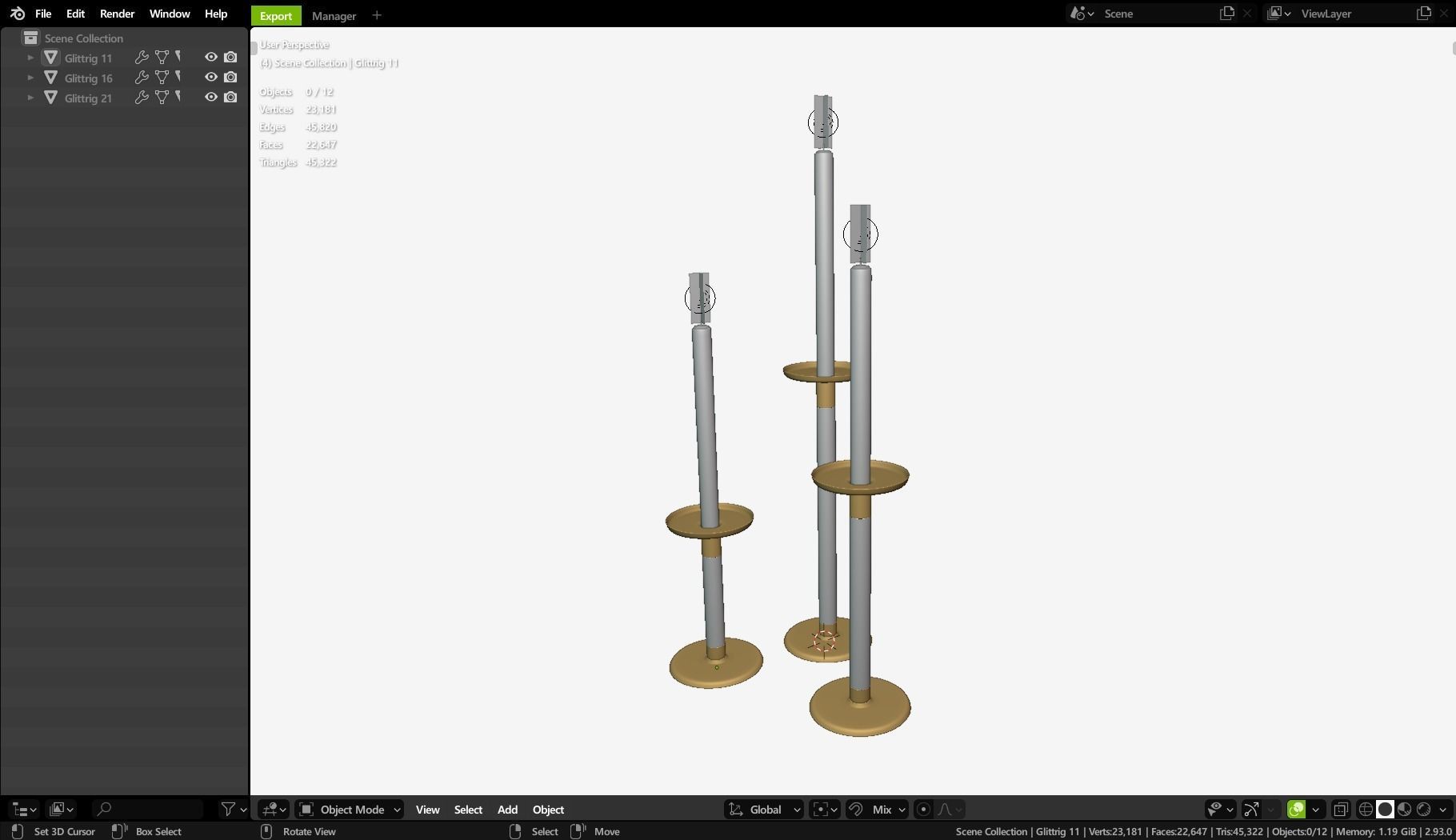
Task: Open Global transform orientation dropdown
Action: point(764,809)
